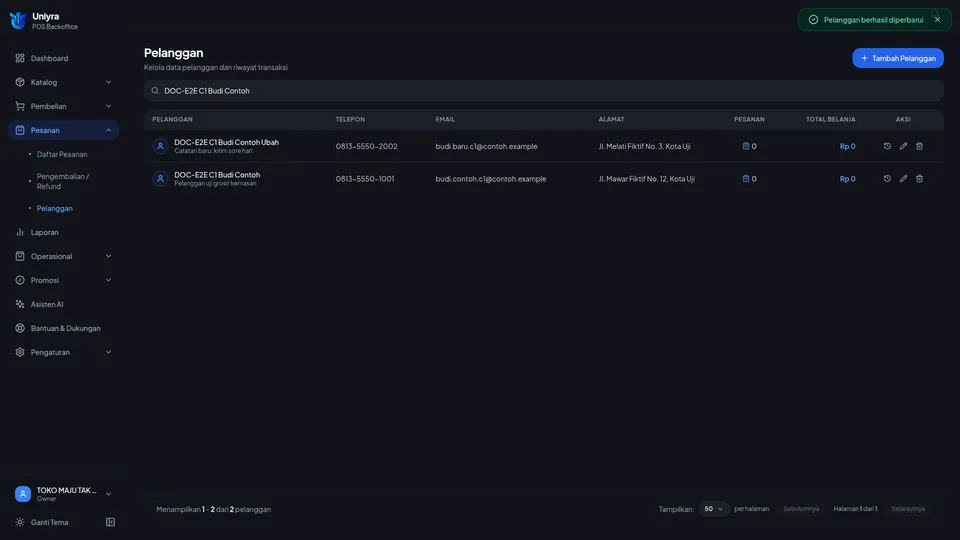
Task: Expand the Pembelian menu chevron
Action: 108,106
